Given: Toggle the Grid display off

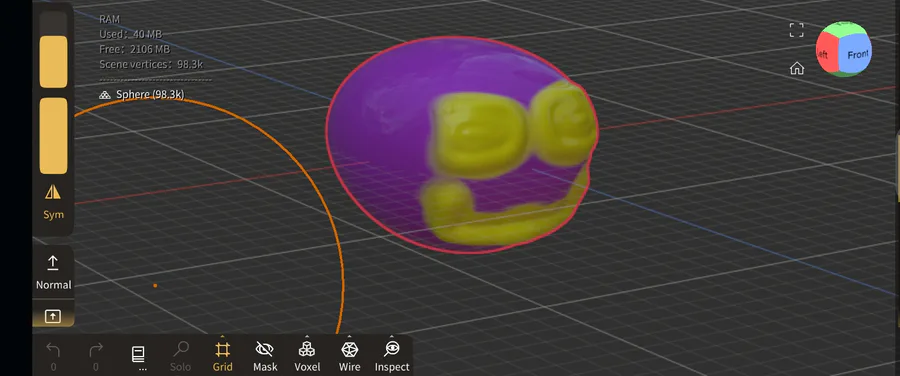Looking at the screenshot, I should [x=223, y=355].
